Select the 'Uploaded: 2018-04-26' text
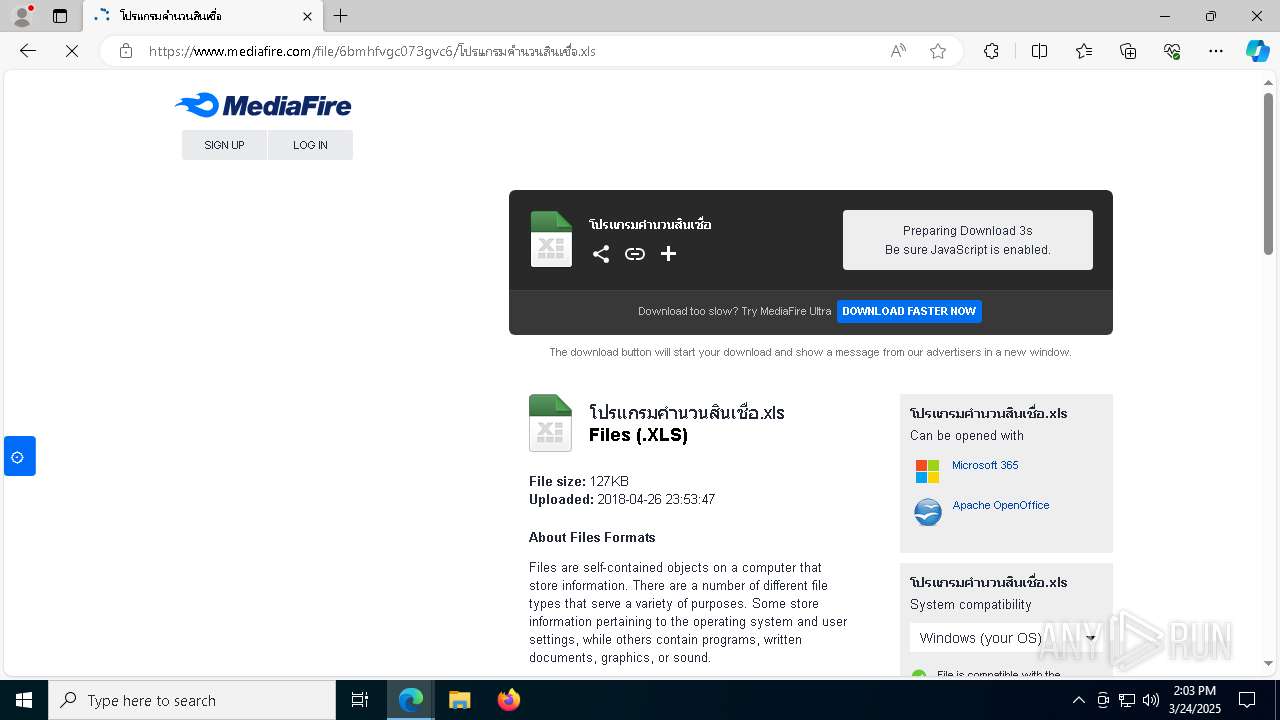 click(622, 499)
